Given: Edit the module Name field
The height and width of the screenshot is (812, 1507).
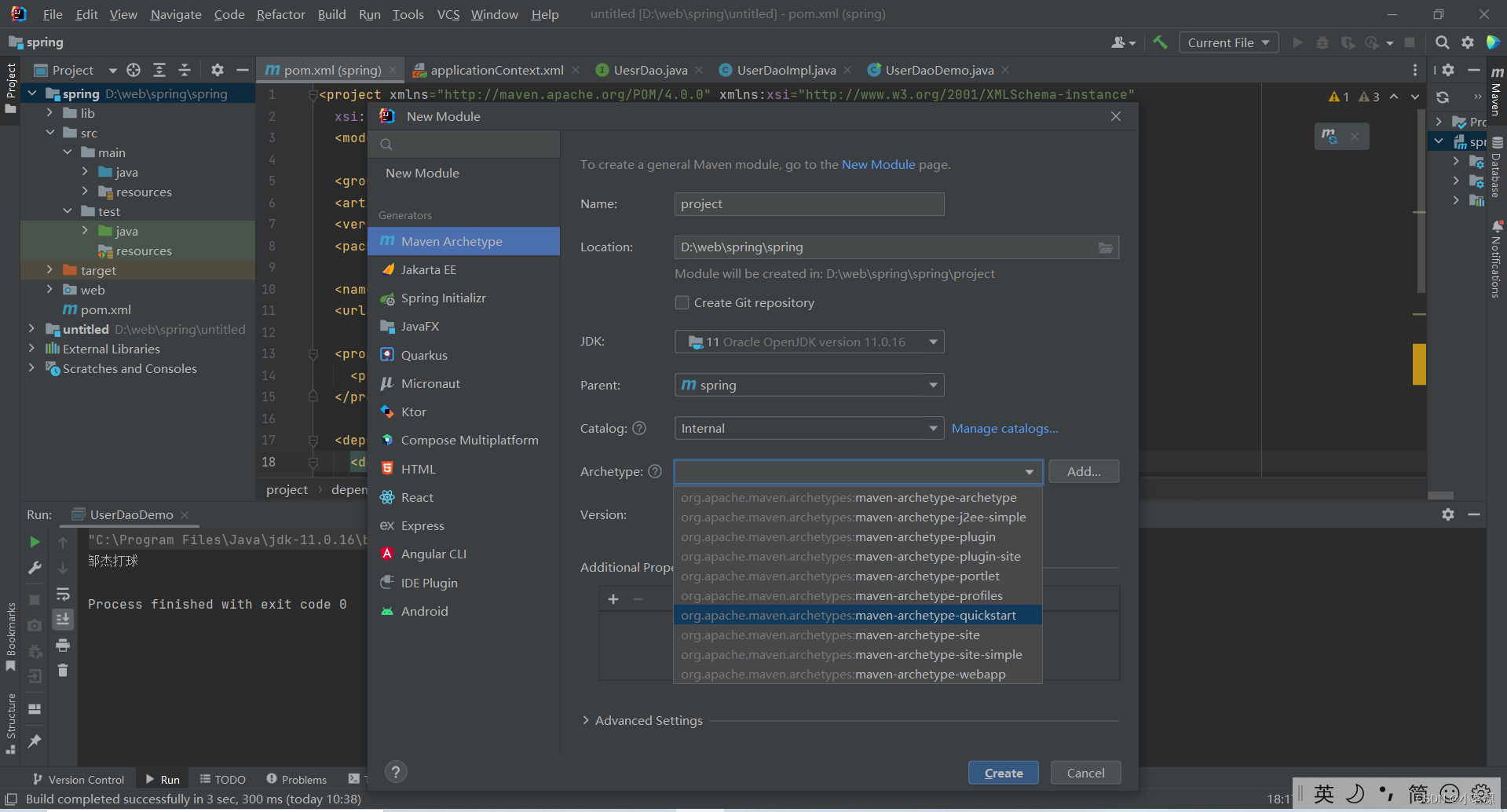Looking at the screenshot, I should (x=809, y=204).
